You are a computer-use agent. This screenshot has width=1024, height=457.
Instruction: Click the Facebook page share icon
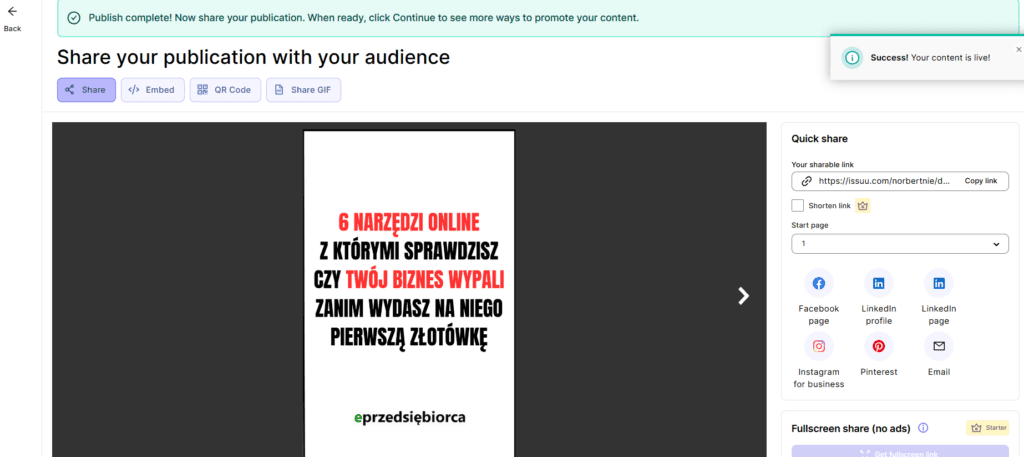coord(818,283)
